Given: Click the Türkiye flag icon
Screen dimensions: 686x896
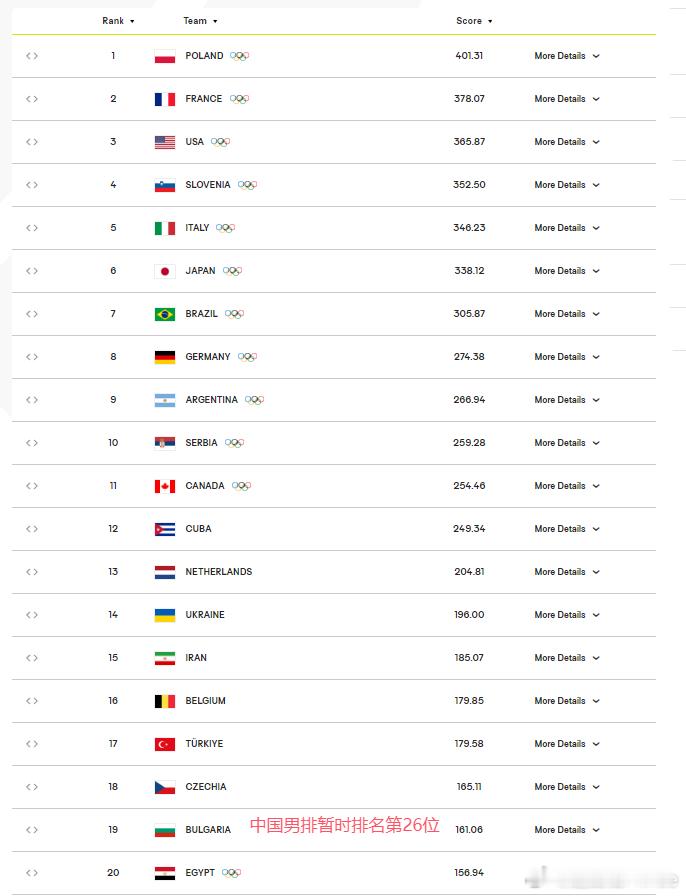Looking at the screenshot, I should [x=165, y=744].
